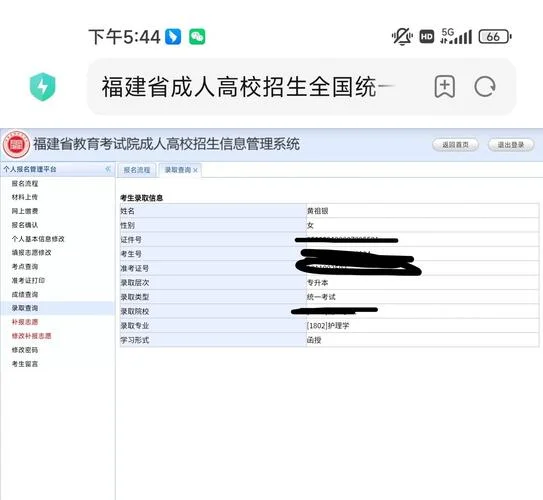Select the 录取查询 tab
The height and width of the screenshot is (500, 543).
click(178, 170)
